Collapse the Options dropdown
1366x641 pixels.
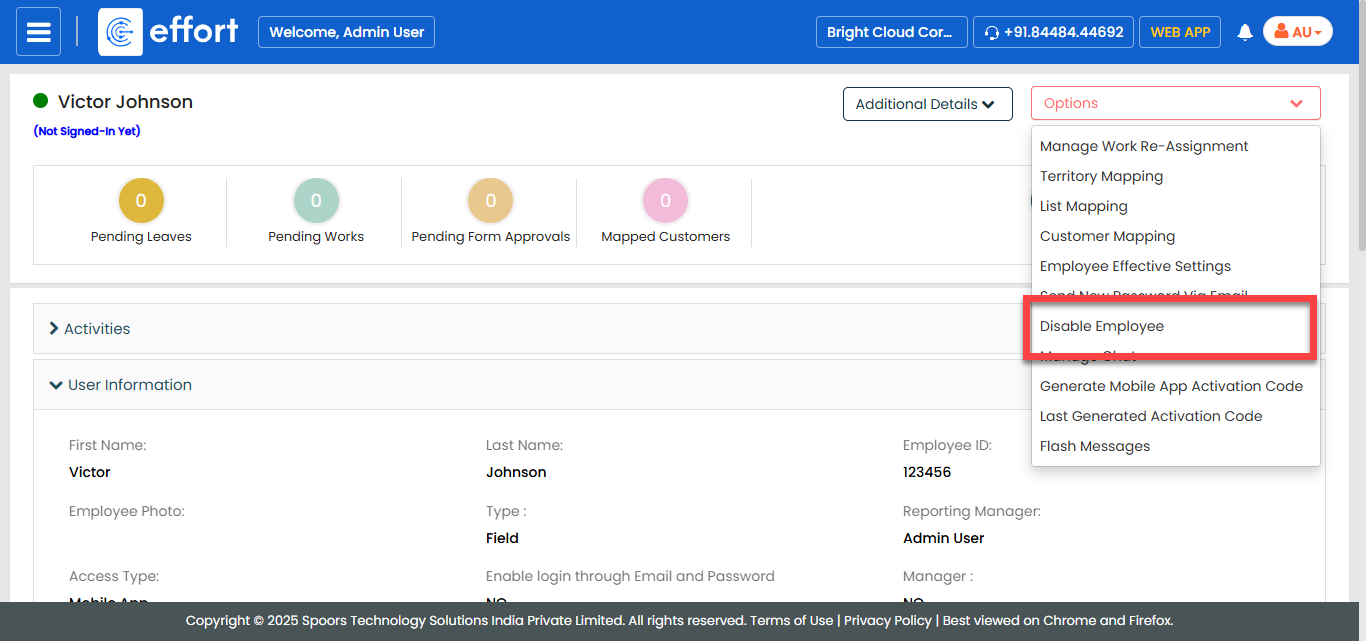(x=1175, y=104)
